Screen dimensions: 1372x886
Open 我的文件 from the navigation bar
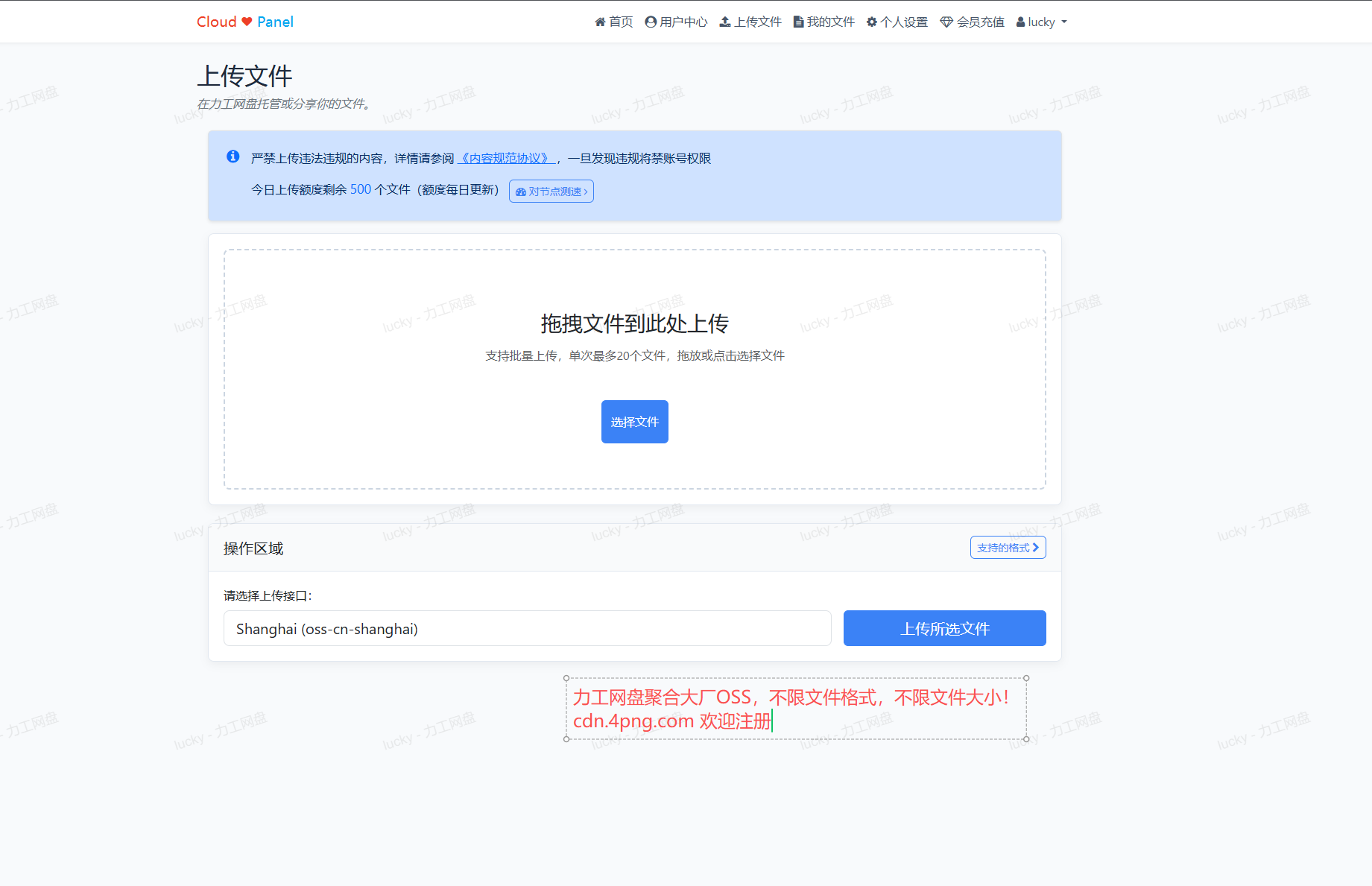pyautogui.click(x=831, y=22)
